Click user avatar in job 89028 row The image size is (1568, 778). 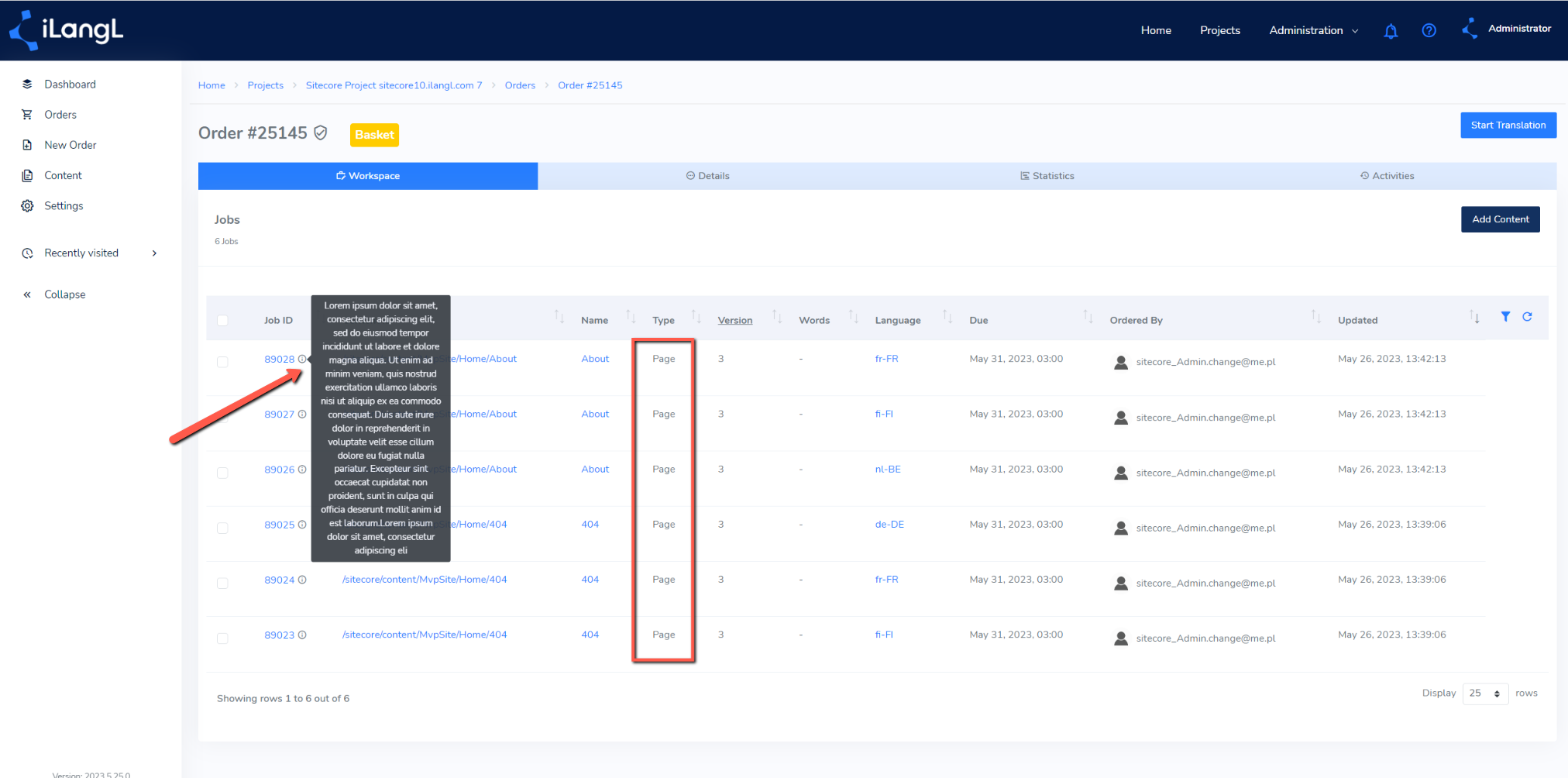click(x=1120, y=362)
